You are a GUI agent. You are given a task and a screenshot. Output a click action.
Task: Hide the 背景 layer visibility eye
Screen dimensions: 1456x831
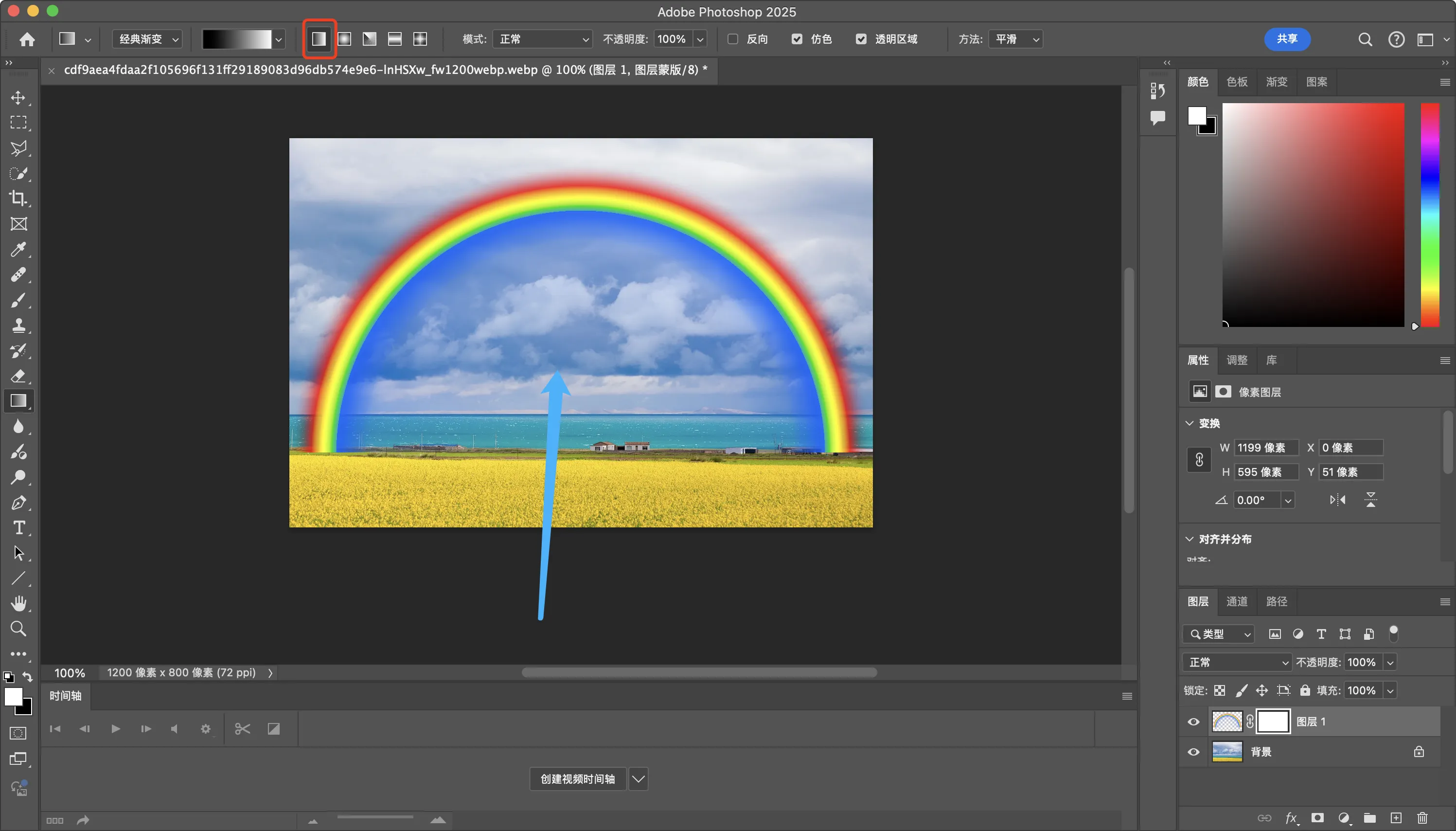tap(1193, 752)
